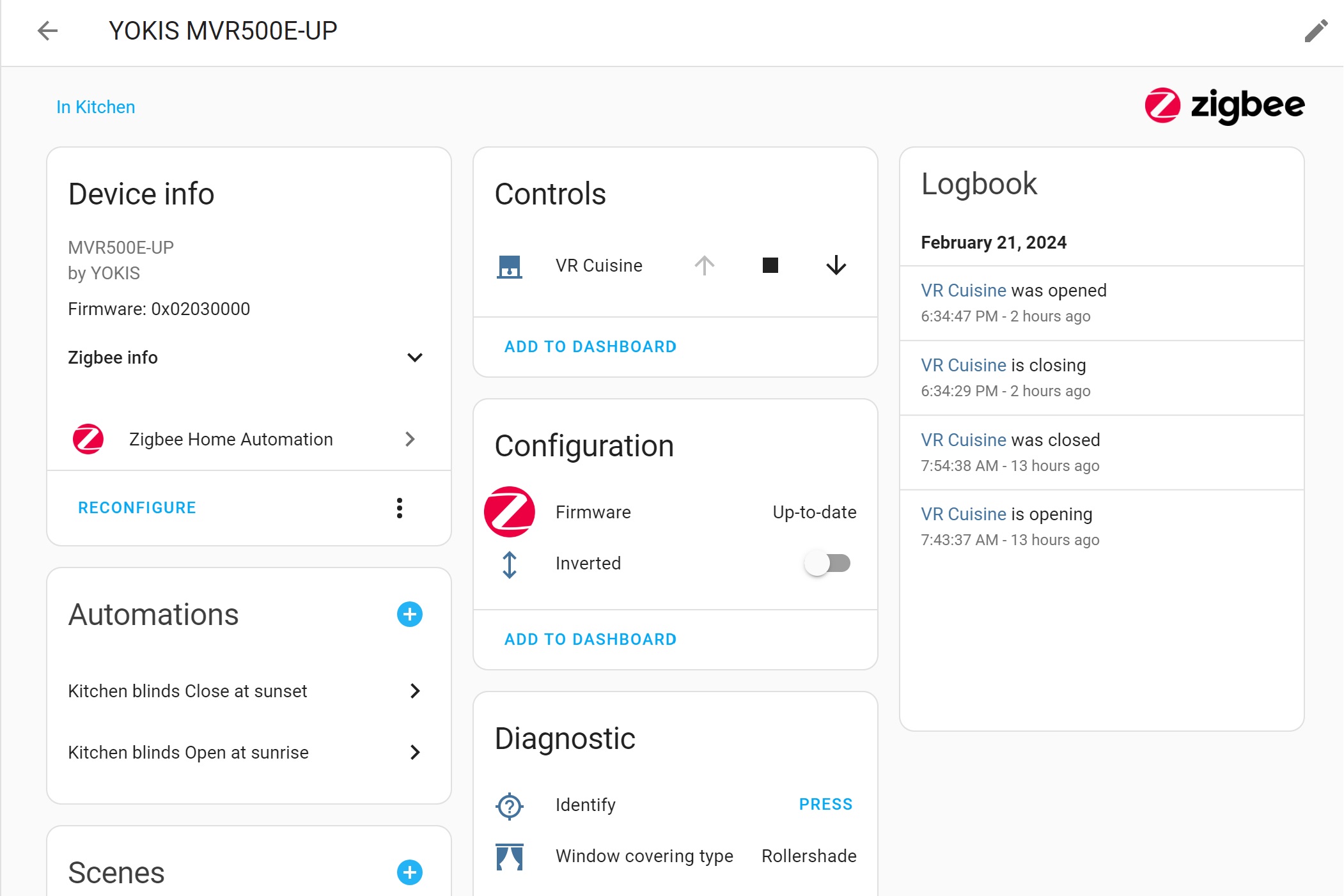Click the Window covering type label
Screen dimensions: 1344x896
[645, 856]
